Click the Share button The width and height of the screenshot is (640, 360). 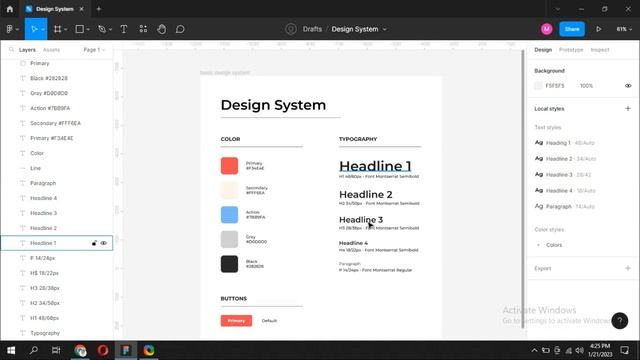[x=572, y=29]
